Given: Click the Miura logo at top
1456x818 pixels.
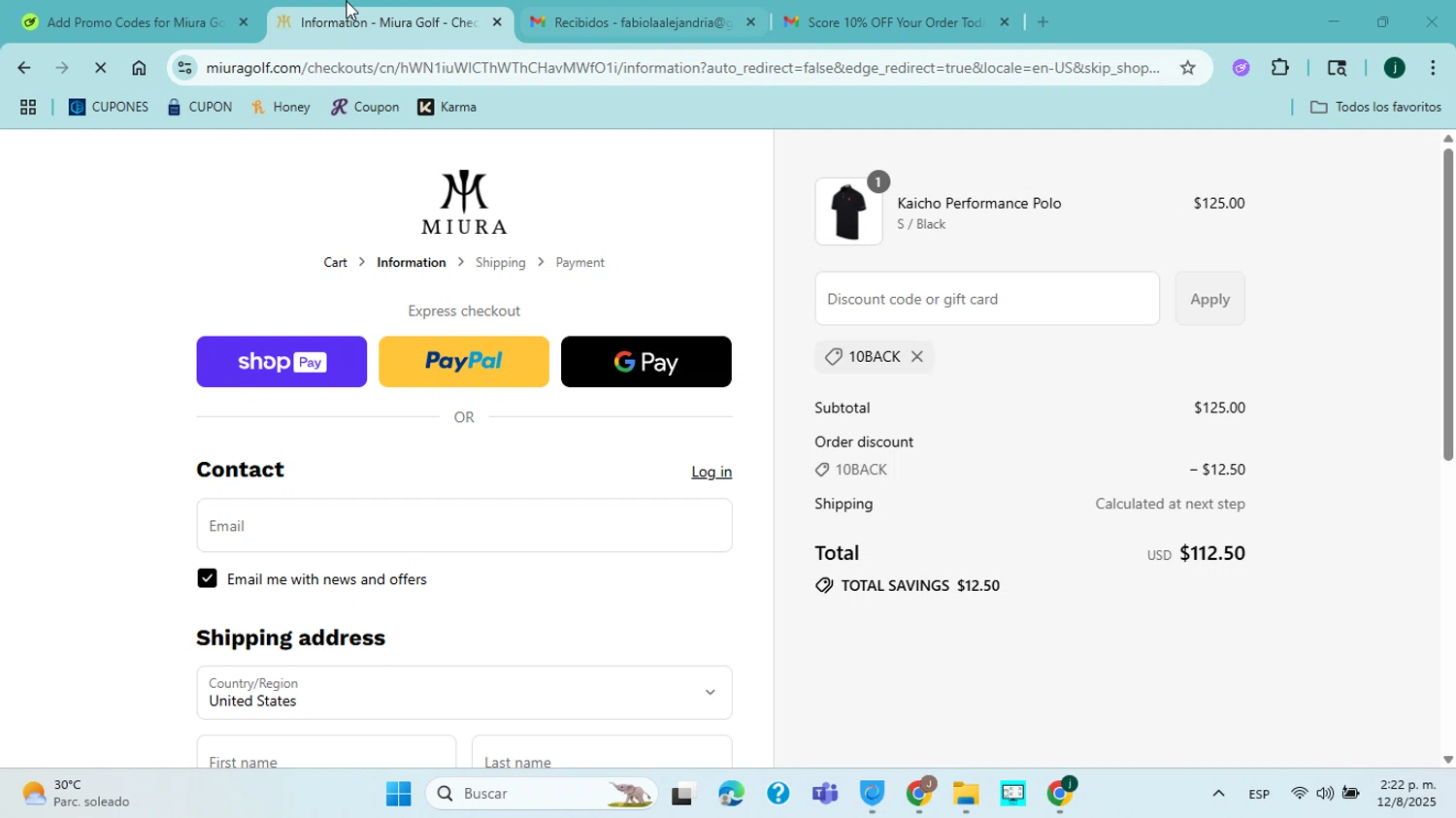Looking at the screenshot, I should point(464,202).
